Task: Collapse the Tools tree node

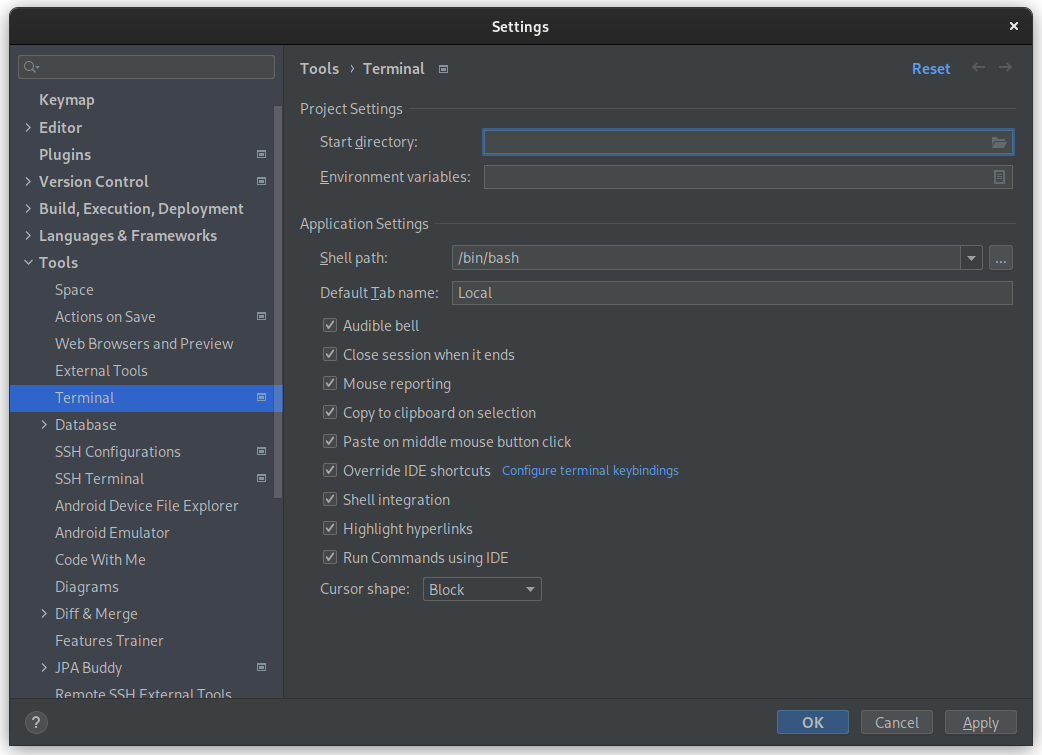Action: tap(28, 263)
